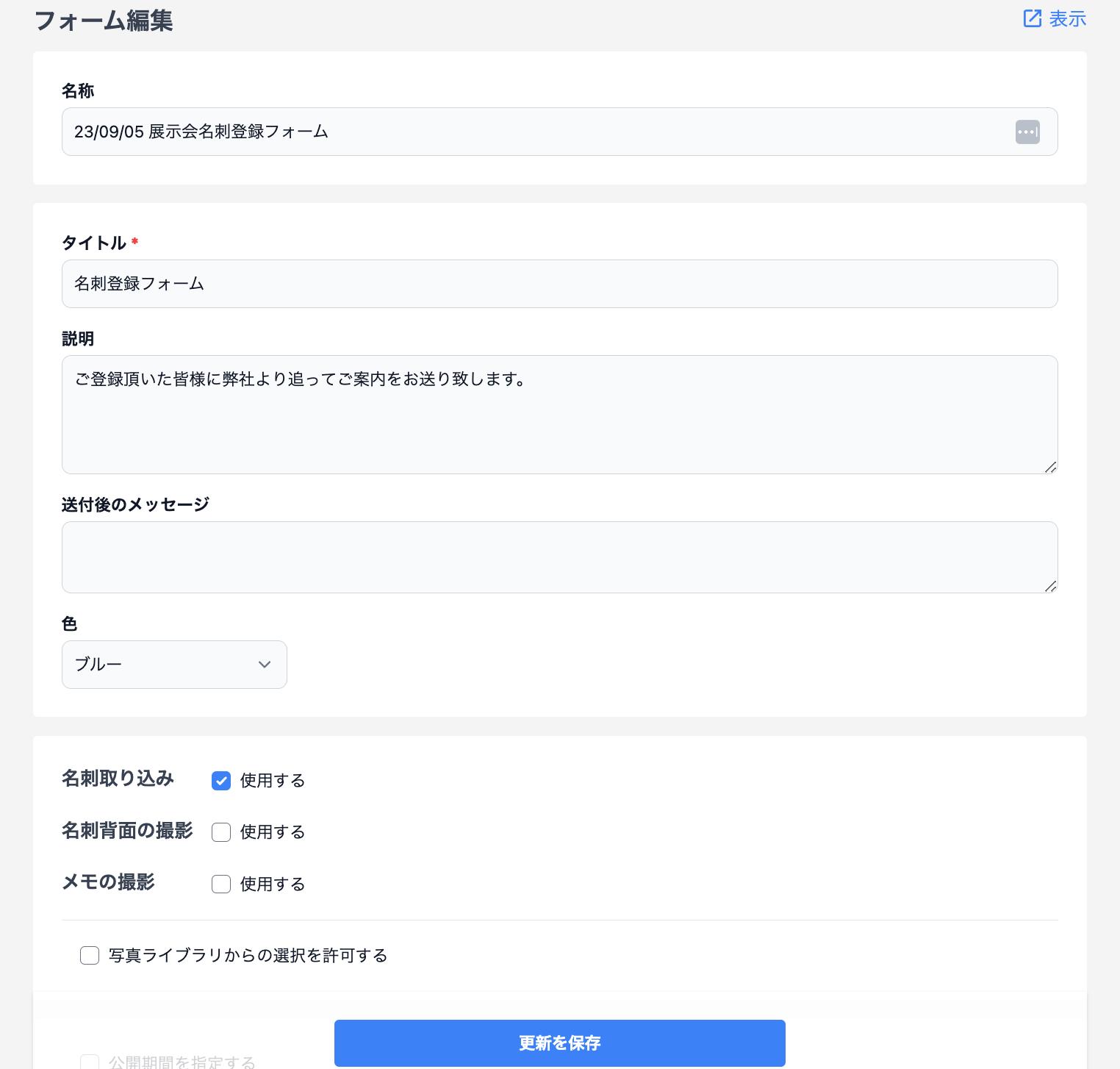Click the 使用する label for メモの撮影
Image resolution: width=1120 pixels, height=1069 pixels.
coord(273,884)
